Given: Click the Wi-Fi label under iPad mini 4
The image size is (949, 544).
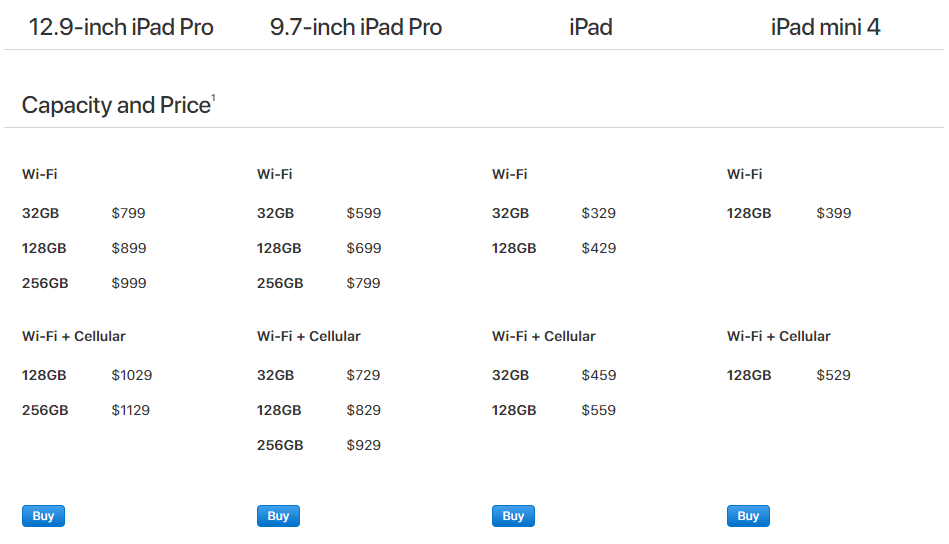Looking at the screenshot, I should [x=744, y=174].
